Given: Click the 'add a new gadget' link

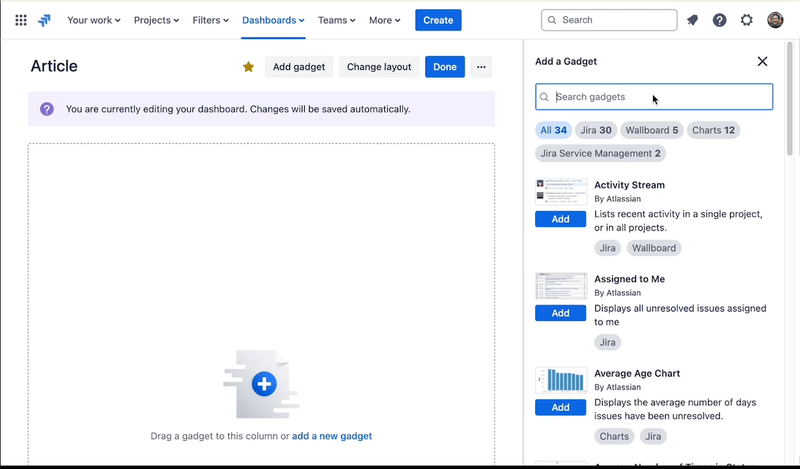Looking at the screenshot, I should [x=332, y=436].
